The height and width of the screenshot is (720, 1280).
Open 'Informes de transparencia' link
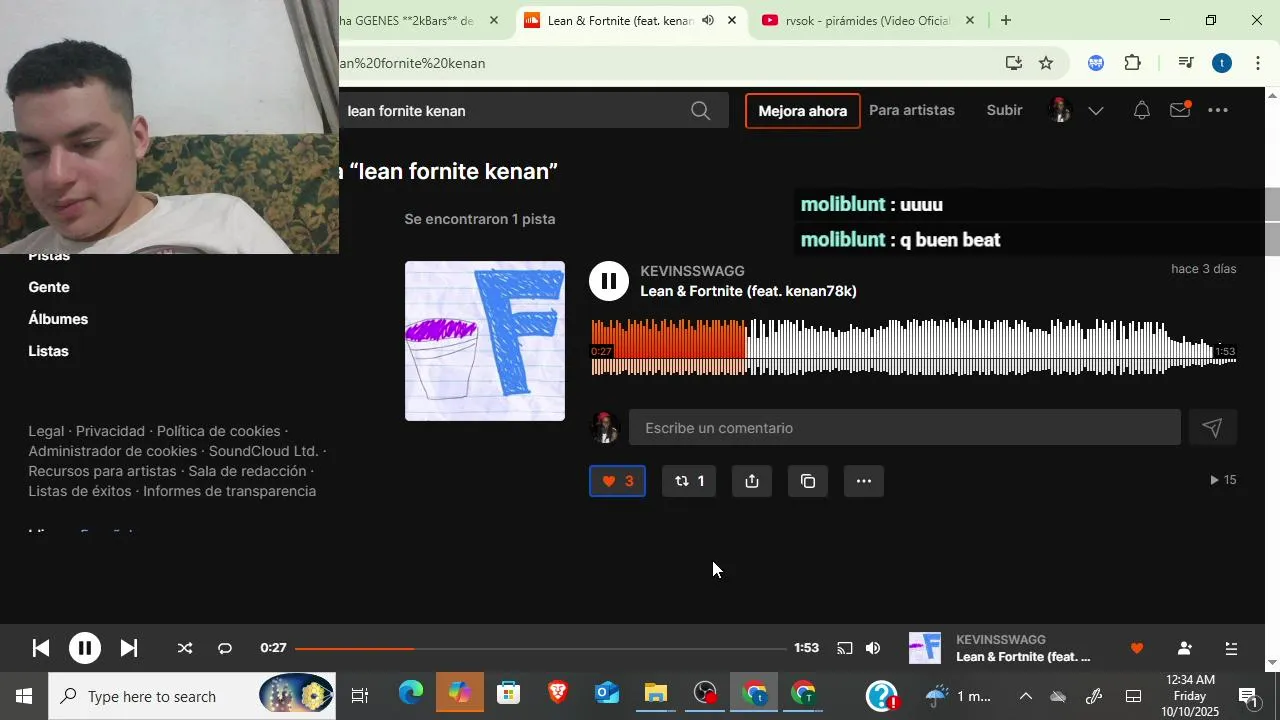click(x=229, y=491)
